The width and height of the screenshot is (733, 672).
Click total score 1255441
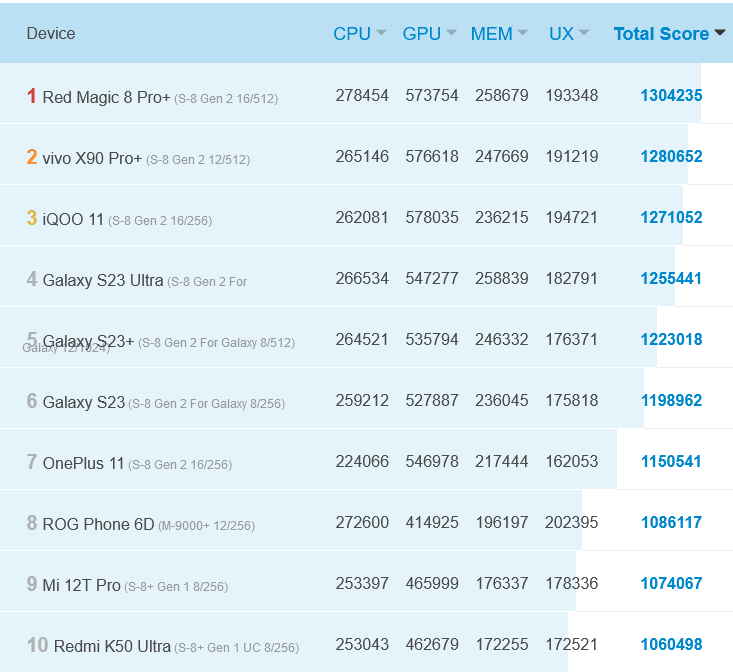(x=671, y=279)
